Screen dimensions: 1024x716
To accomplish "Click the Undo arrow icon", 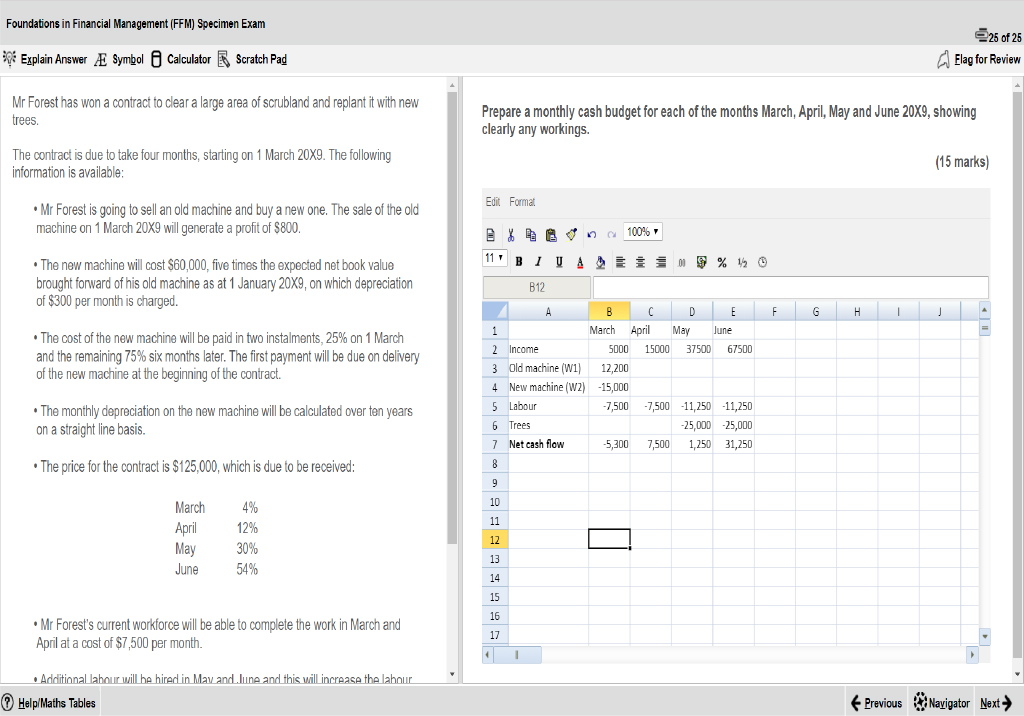I will coord(592,233).
